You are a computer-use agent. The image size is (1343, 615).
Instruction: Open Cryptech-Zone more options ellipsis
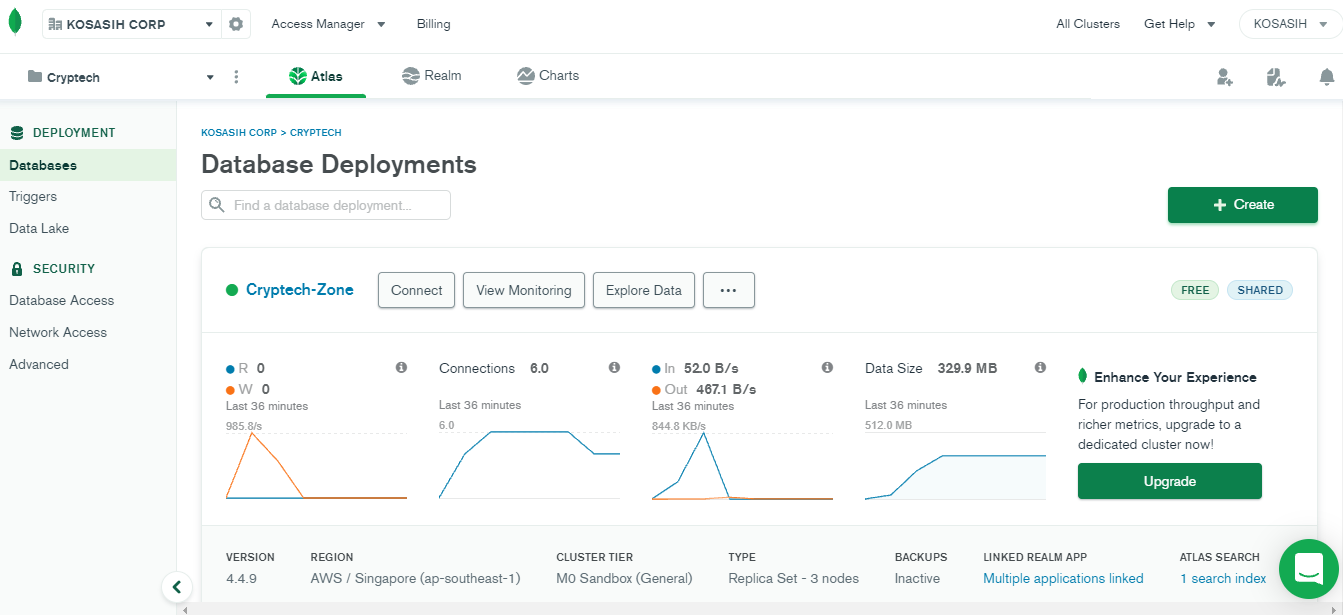[x=729, y=290]
